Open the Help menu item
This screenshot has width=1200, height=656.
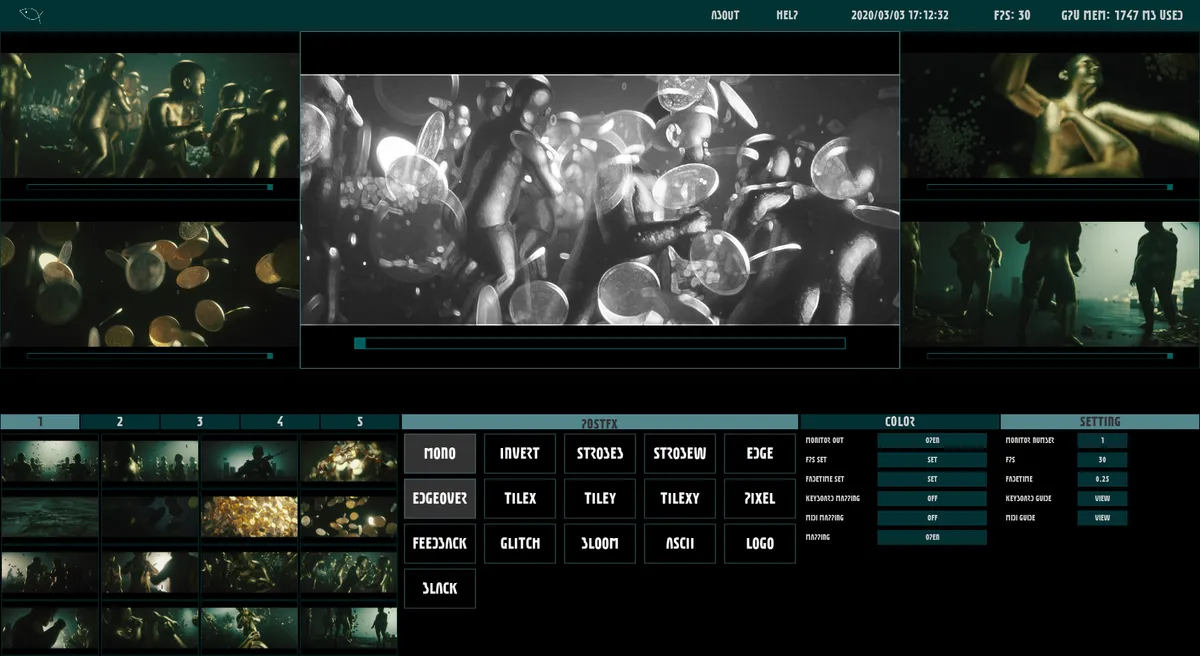click(787, 15)
